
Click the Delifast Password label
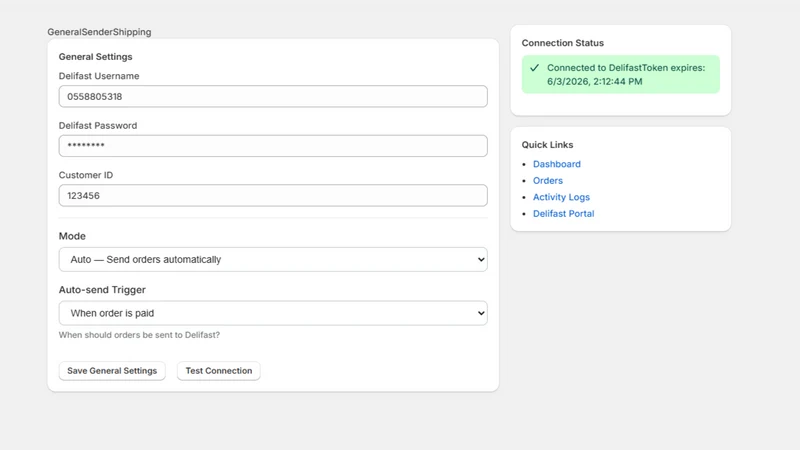pyautogui.click(x=97, y=126)
